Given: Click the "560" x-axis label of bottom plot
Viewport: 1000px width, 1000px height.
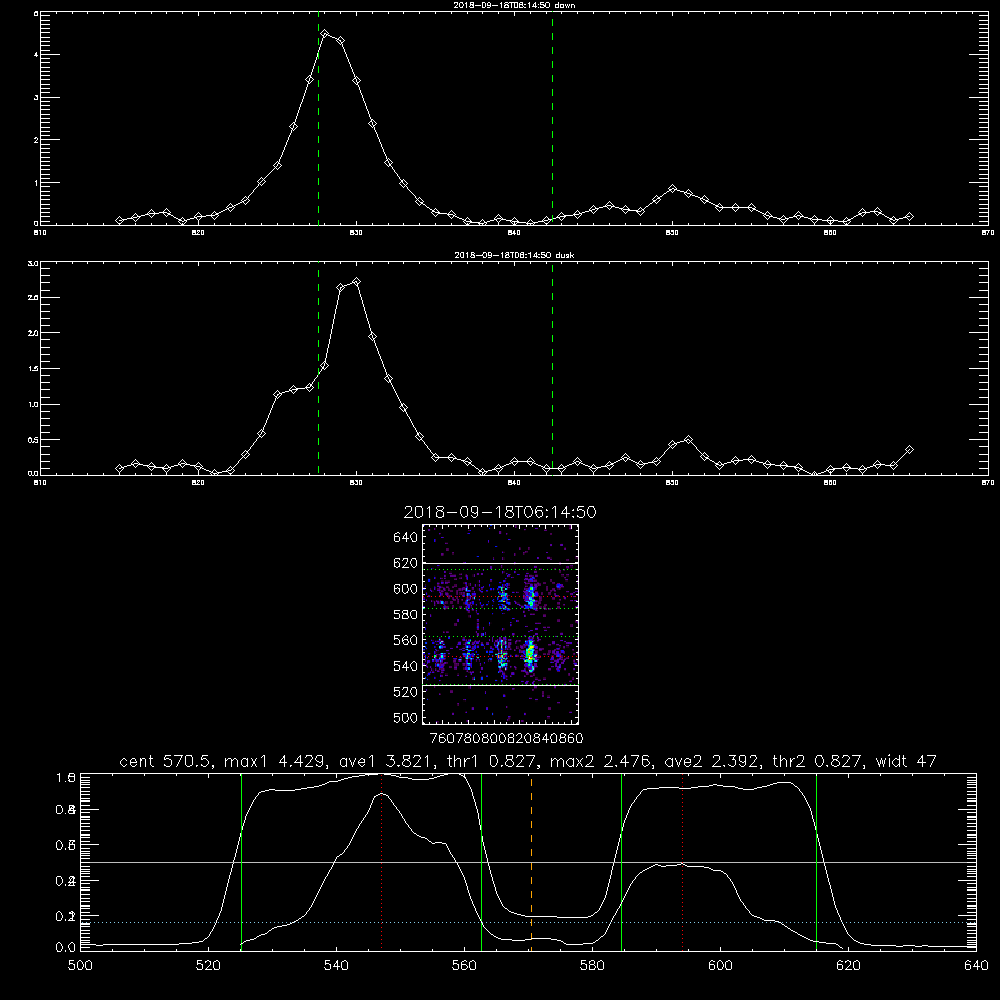Looking at the screenshot, I should tap(464, 966).
